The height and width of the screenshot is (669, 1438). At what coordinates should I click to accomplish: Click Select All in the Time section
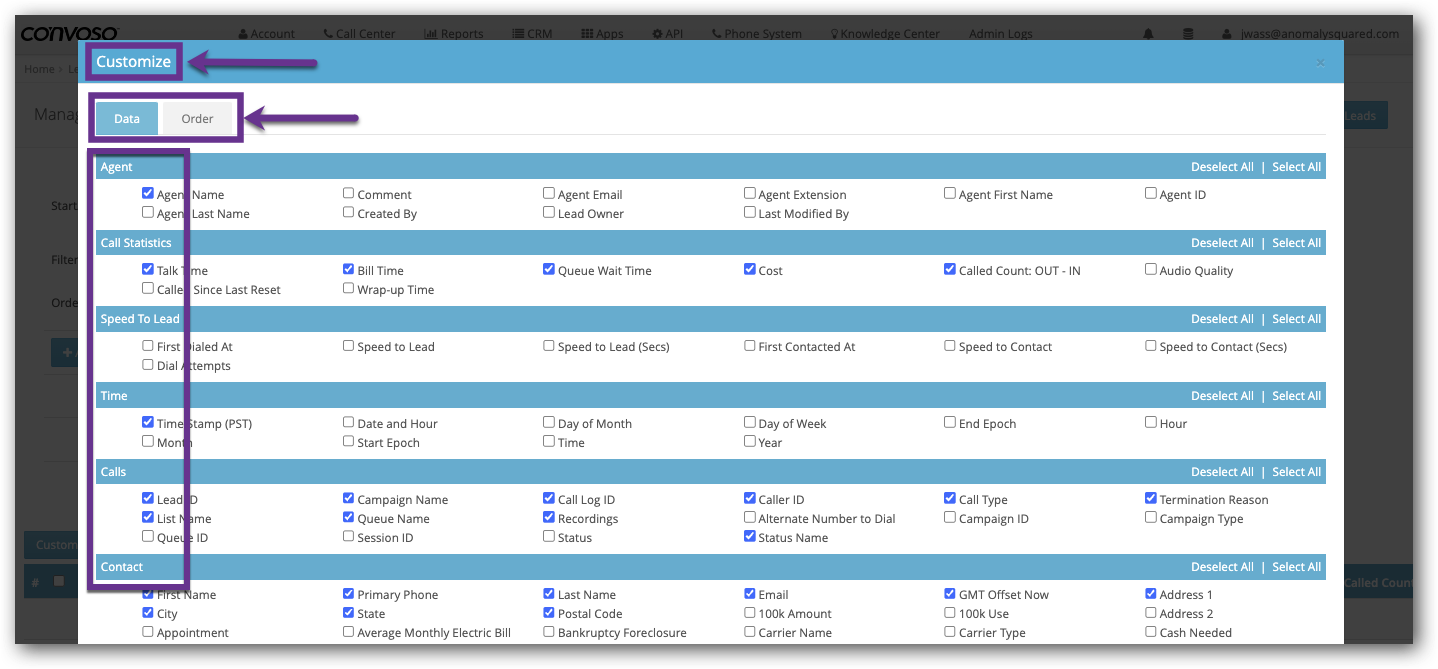coord(1296,396)
